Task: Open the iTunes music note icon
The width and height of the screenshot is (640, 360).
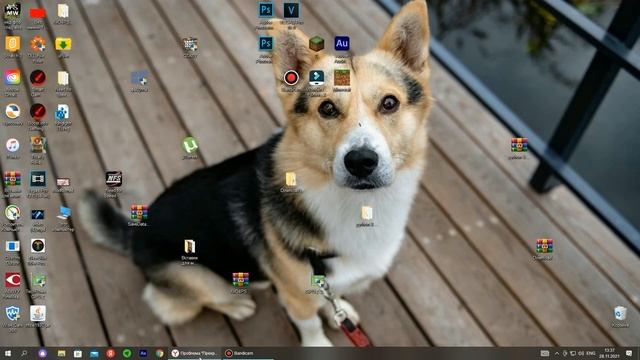Action: pos(13,145)
